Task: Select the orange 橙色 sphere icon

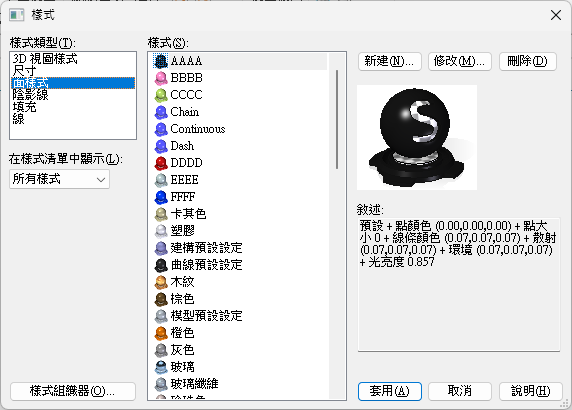Action: click(161, 333)
